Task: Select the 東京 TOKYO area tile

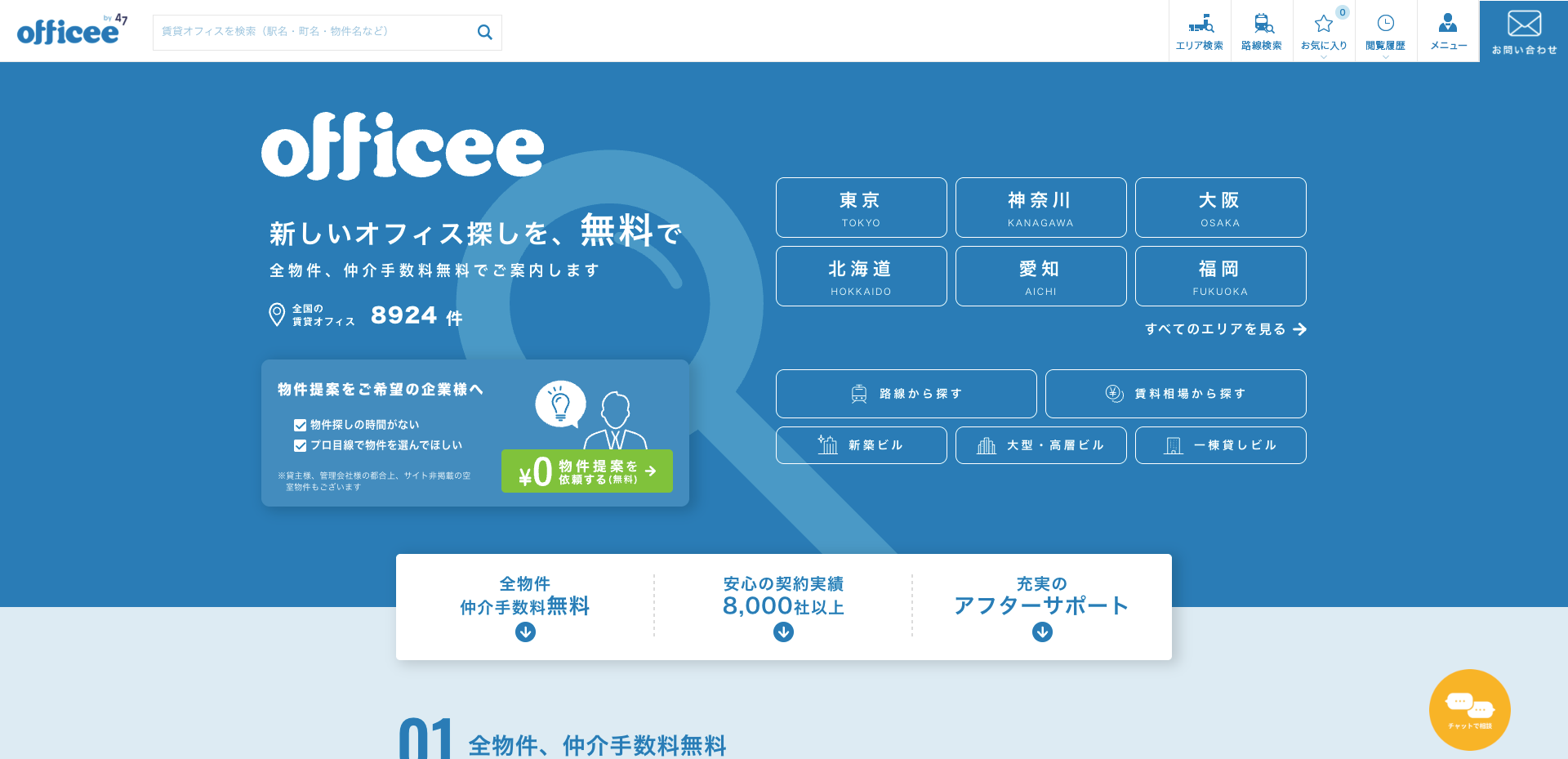Action: (861, 208)
